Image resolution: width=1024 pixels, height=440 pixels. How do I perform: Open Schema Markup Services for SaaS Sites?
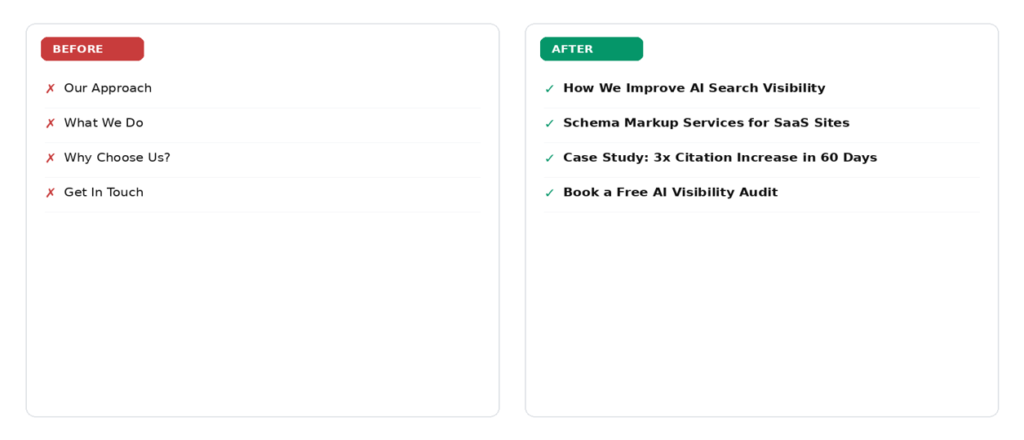coord(706,123)
